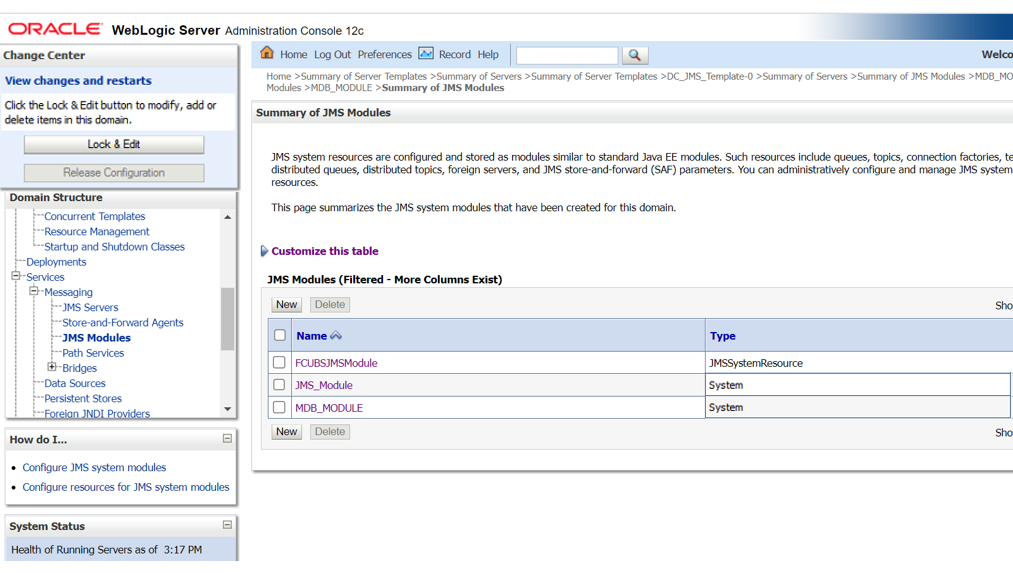Open the FCUBSJMSModule link
This screenshot has height=573, width=1013.
pos(336,363)
